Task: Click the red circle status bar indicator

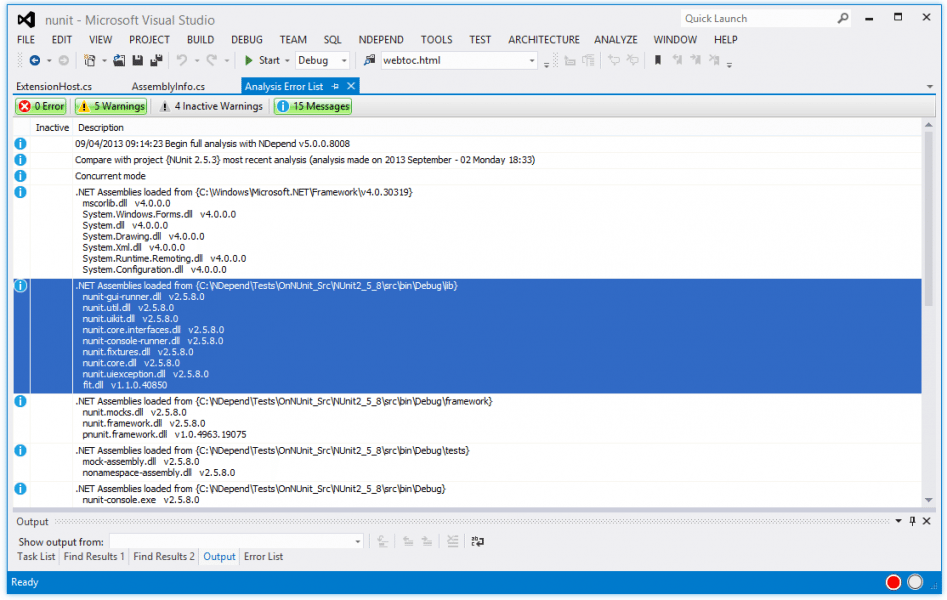Action: 893,582
